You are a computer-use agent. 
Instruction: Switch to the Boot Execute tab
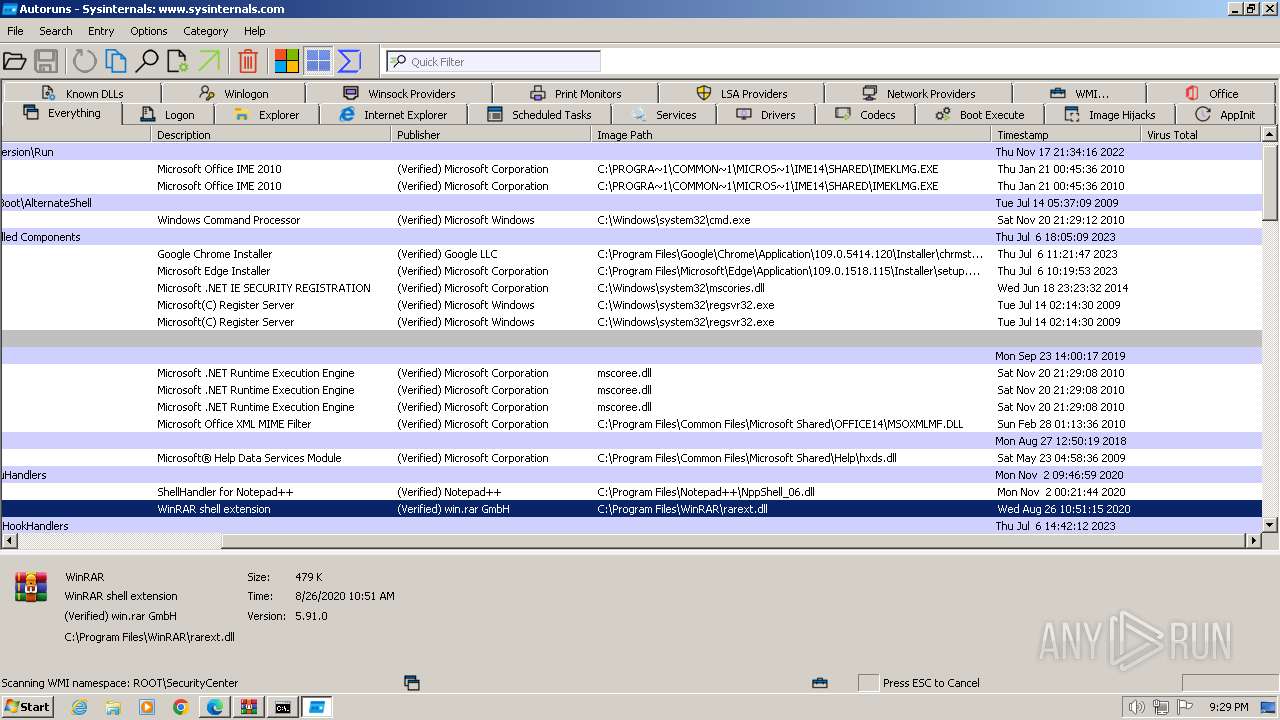pos(979,114)
